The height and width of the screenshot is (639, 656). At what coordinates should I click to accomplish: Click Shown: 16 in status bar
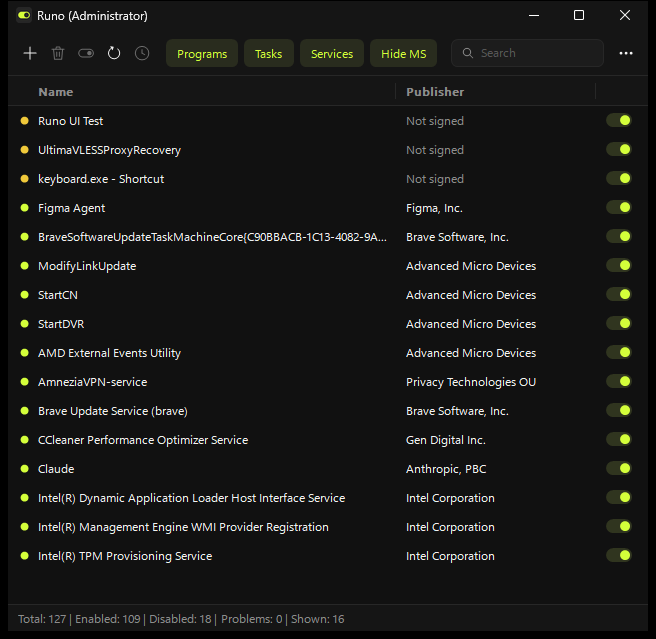pos(318,619)
